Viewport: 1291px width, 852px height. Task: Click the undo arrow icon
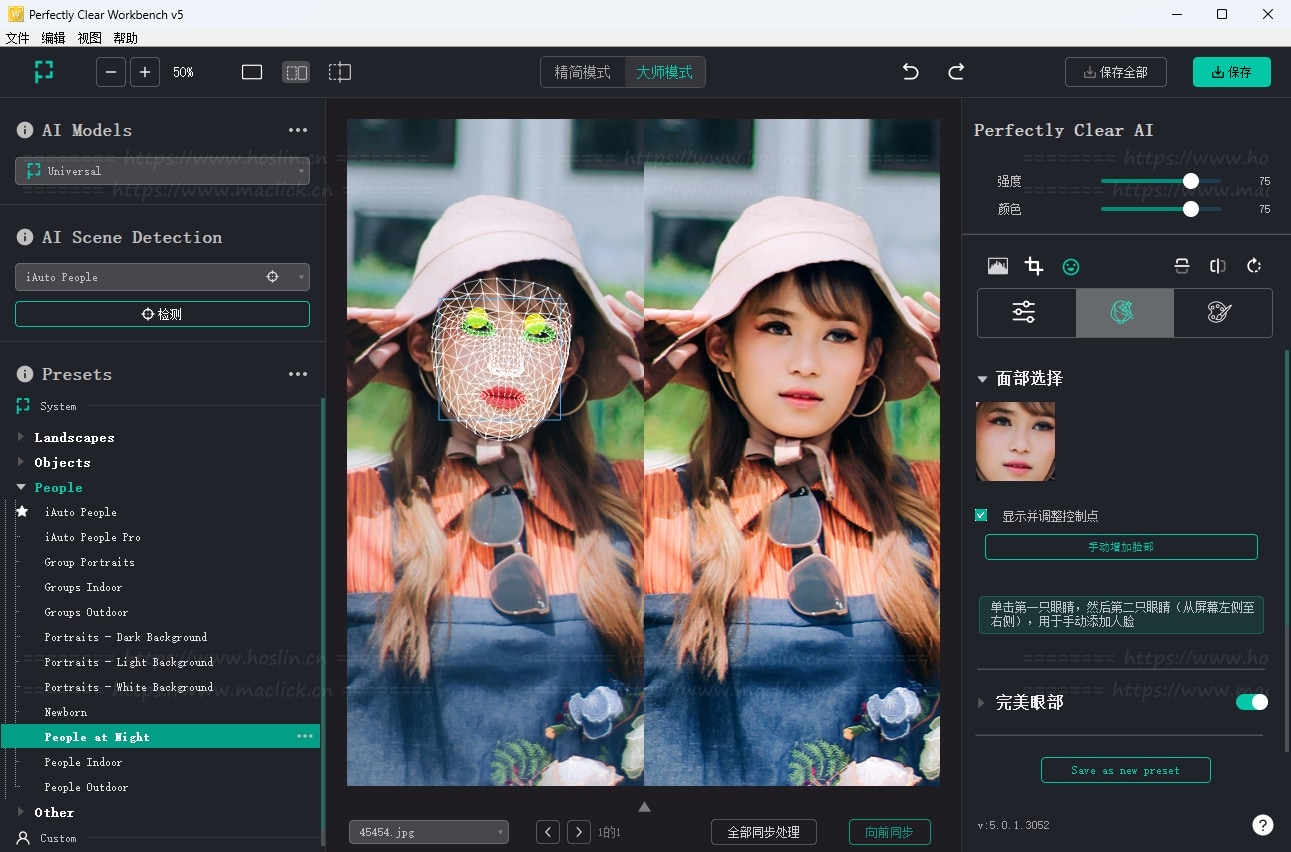[910, 72]
